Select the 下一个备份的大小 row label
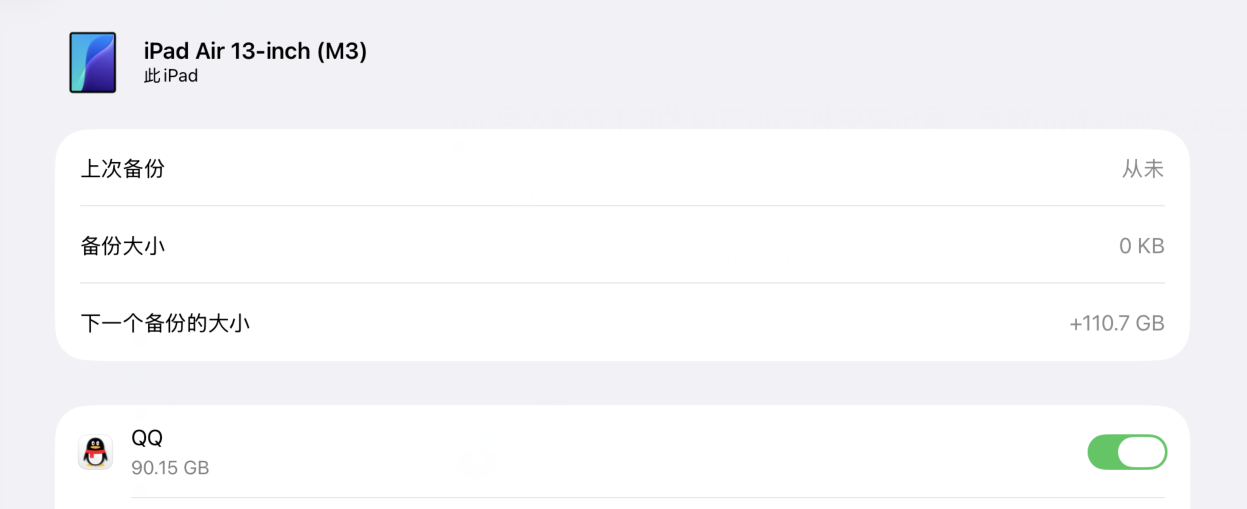The width and height of the screenshot is (1247, 509). (x=165, y=323)
